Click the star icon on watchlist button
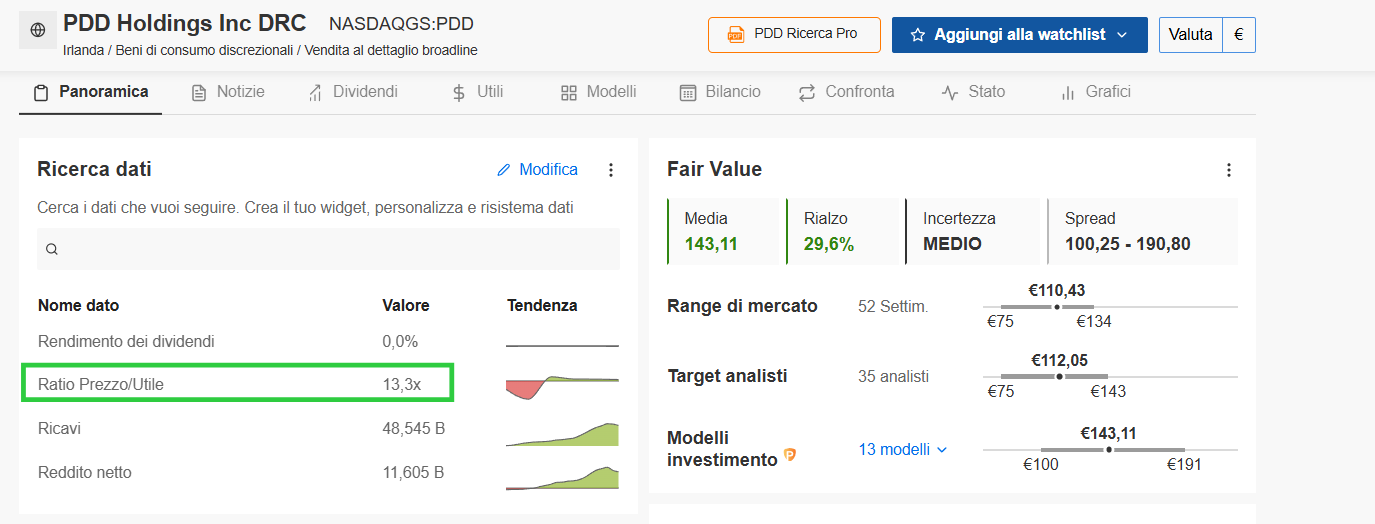The height and width of the screenshot is (524, 1375). 918,35
